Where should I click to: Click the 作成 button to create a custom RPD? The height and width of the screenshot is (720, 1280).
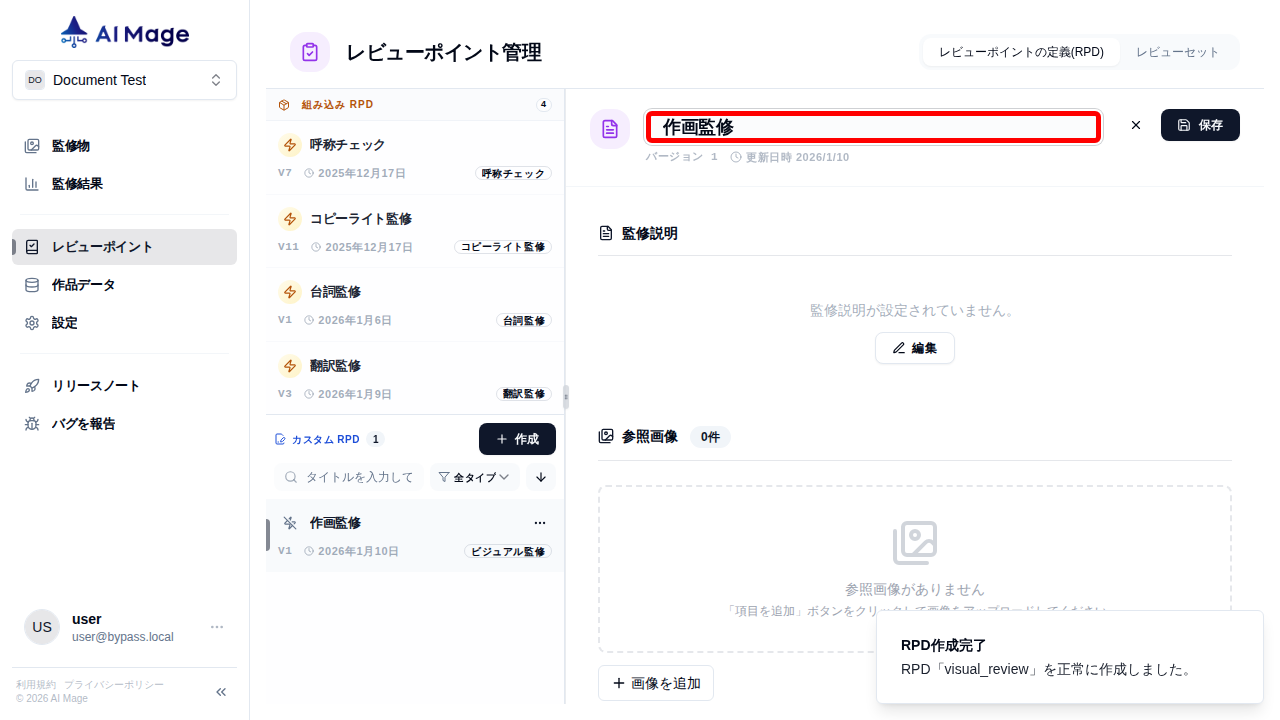point(517,438)
